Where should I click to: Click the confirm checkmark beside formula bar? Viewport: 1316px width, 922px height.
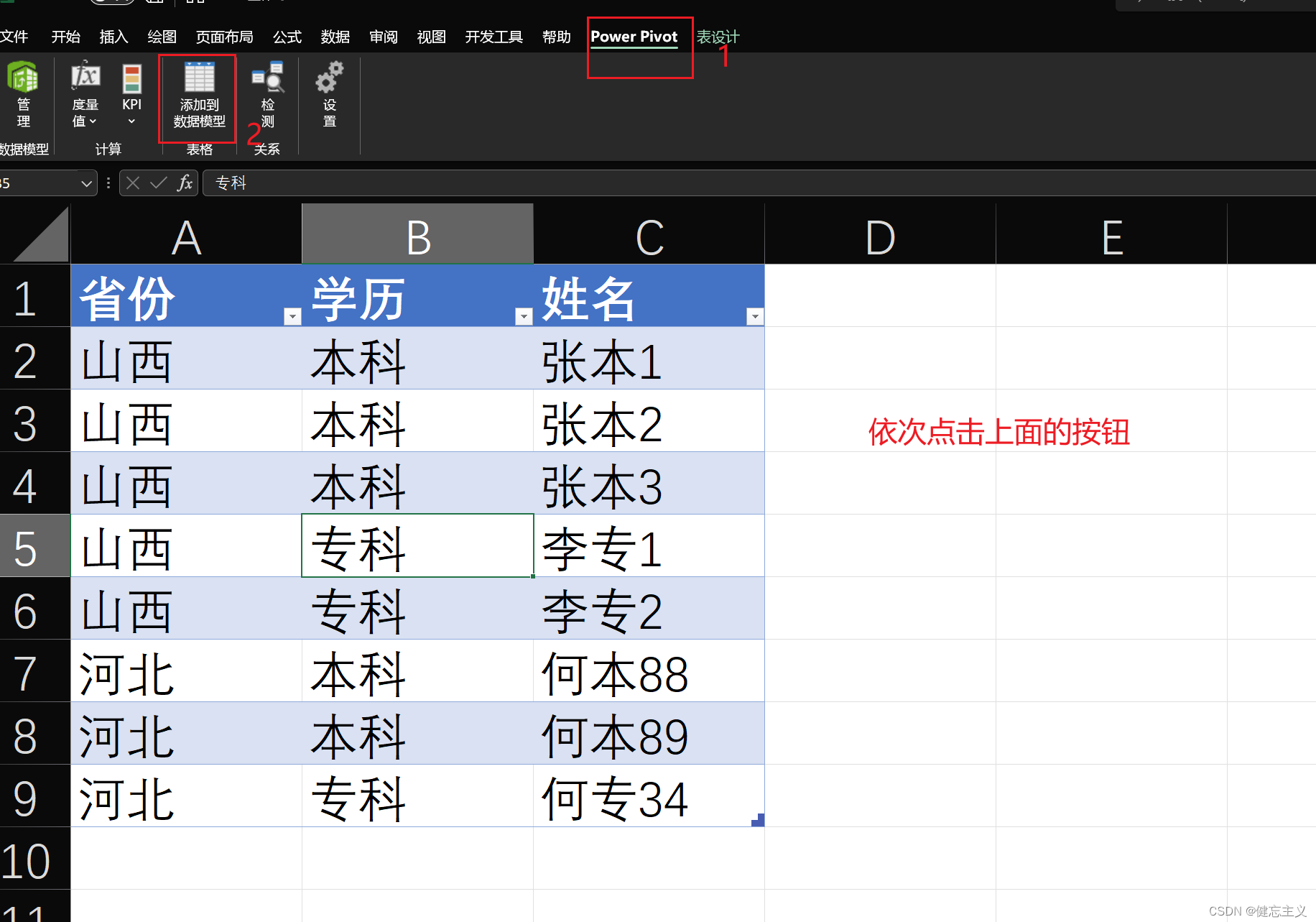pos(158,183)
